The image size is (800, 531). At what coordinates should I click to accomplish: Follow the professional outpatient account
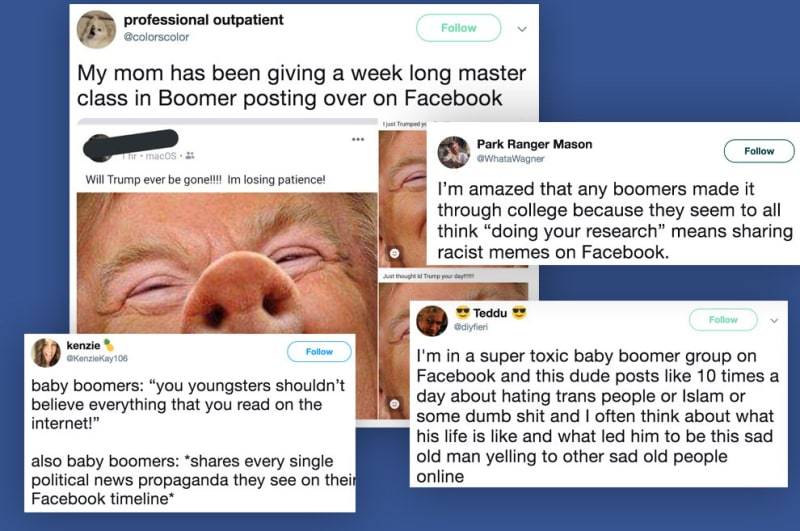click(458, 28)
